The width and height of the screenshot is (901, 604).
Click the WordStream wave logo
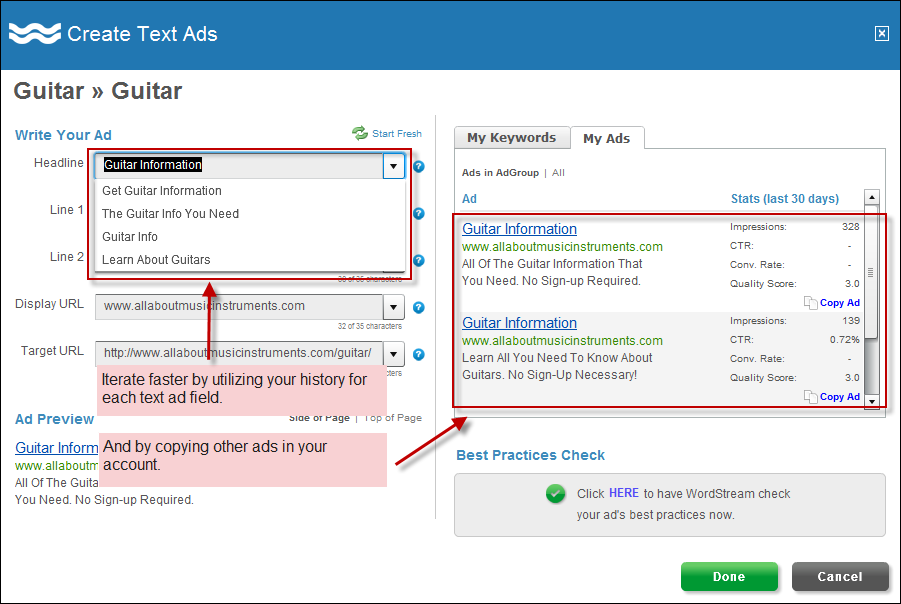point(36,32)
